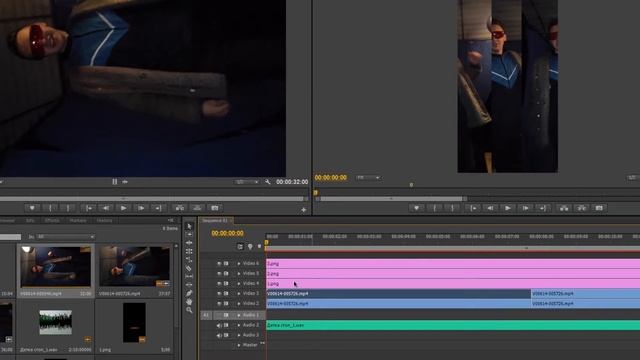Image resolution: width=640 pixels, height=360 pixels.
Task: Export frame from Program monitor
Action: [599, 208]
